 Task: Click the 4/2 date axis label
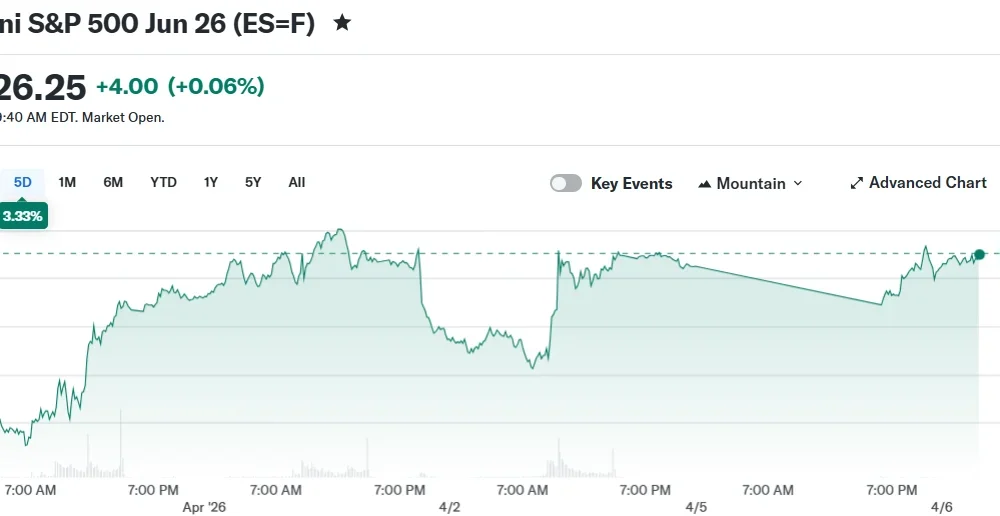pos(450,507)
